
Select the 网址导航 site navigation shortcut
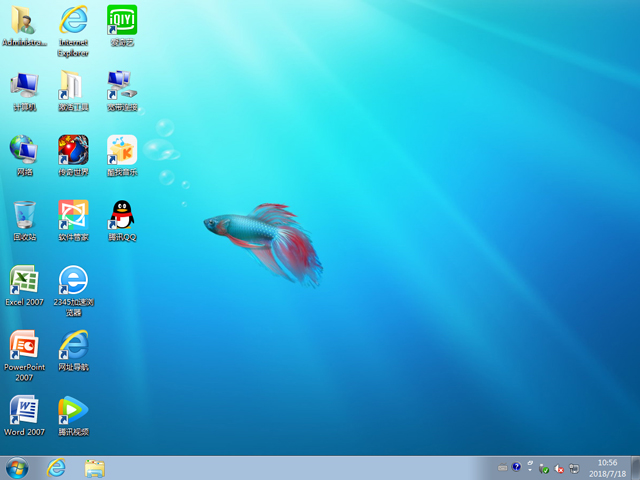[x=73, y=345]
